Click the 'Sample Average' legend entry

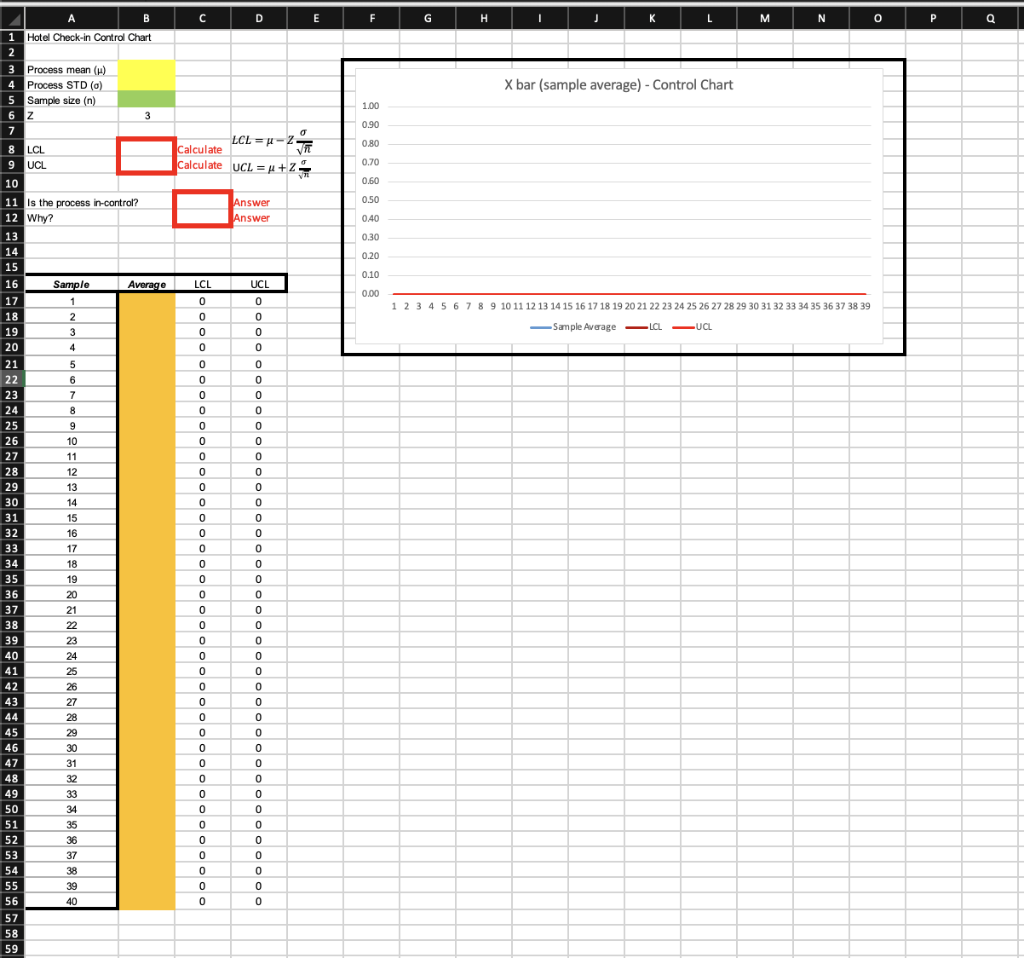tap(573, 327)
